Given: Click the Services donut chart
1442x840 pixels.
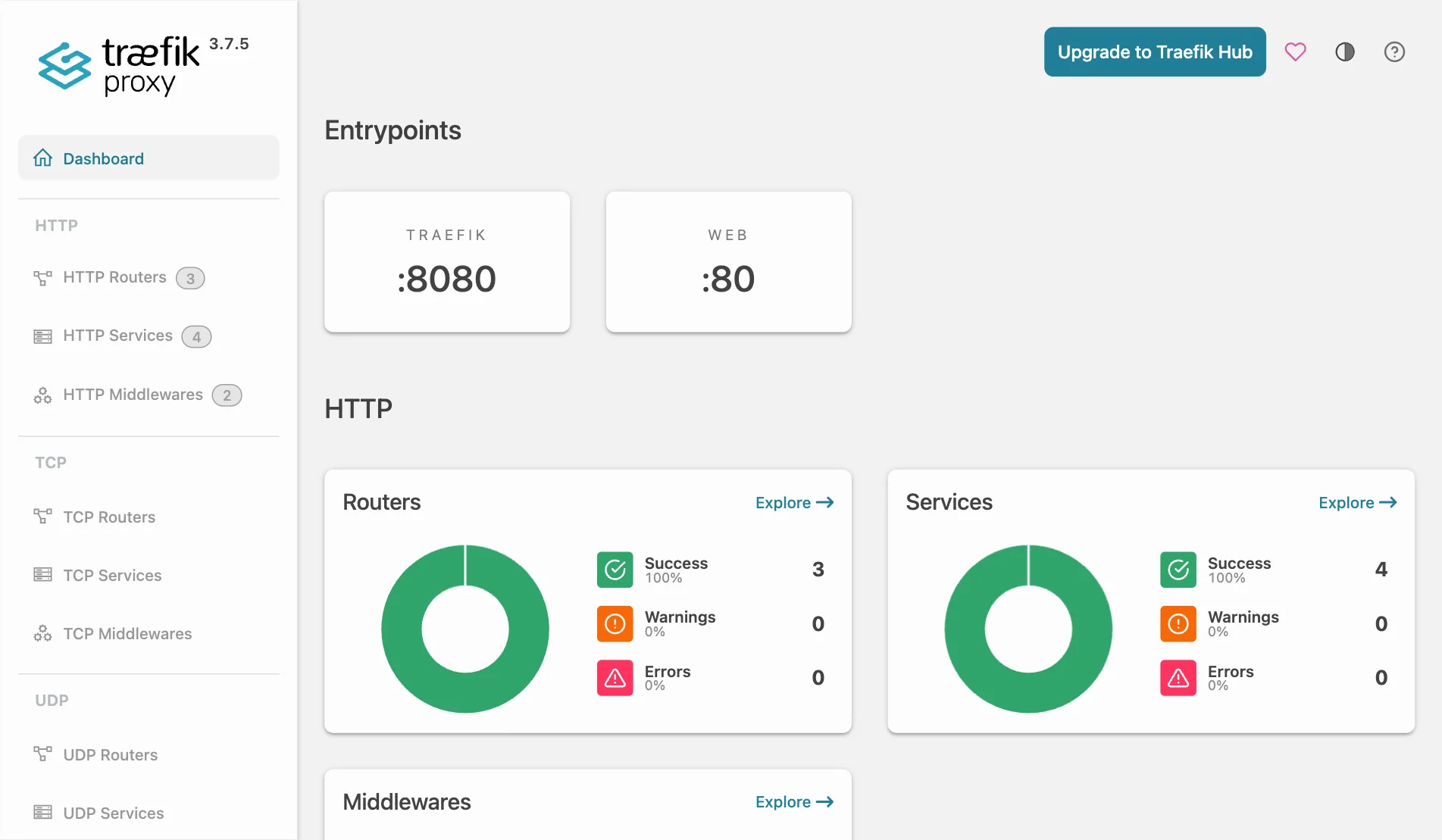Looking at the screenshot, I should (x=1028, y=629).
